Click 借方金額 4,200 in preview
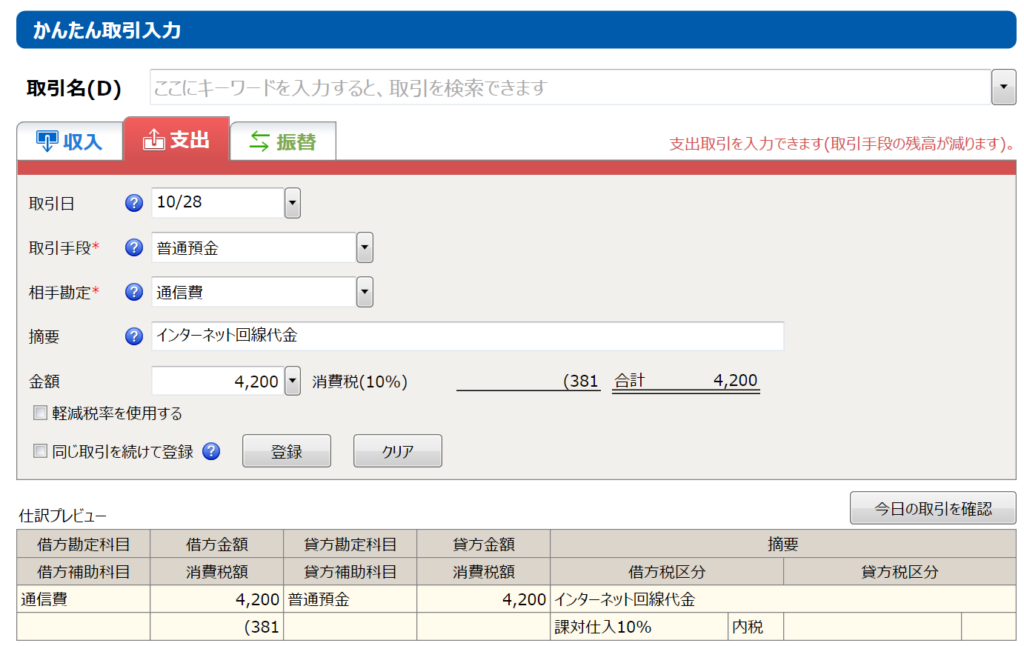Viewport: 1024px width, 646px height. click(217, 599)
